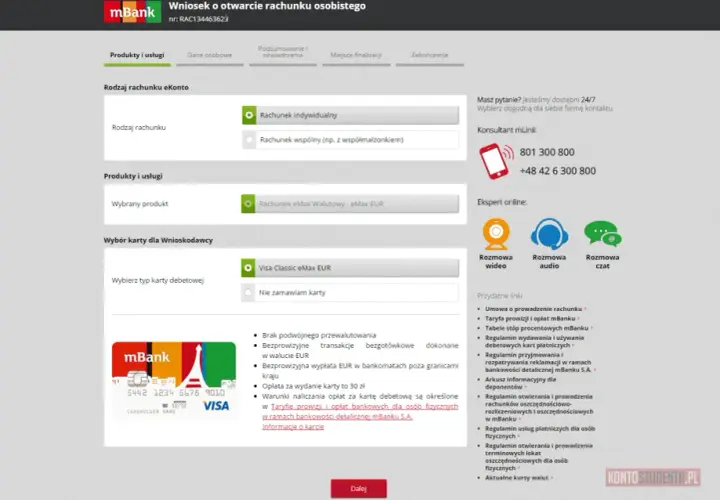
Task: Click Brak podwójnego przewalutowania bullet text
Action: (x=319, y=336)
